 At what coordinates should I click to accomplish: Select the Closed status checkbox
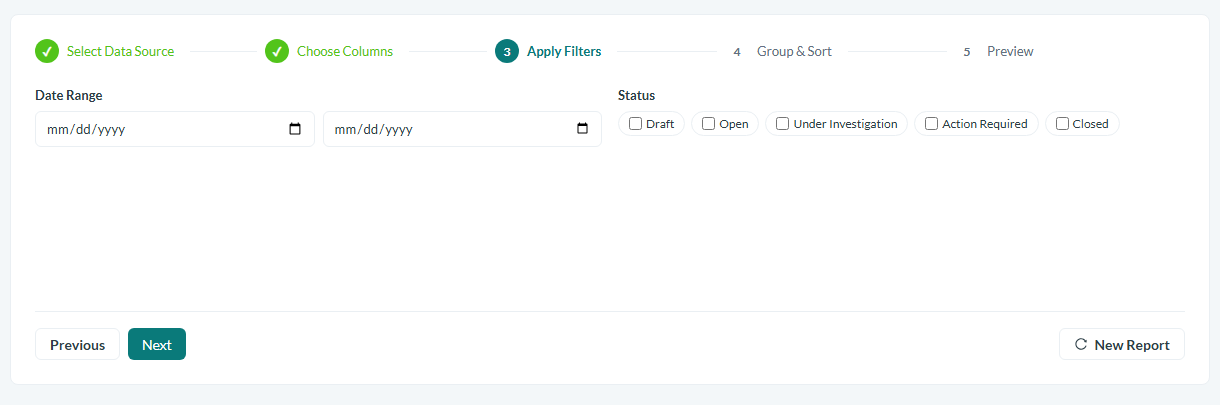(1062, 124)
